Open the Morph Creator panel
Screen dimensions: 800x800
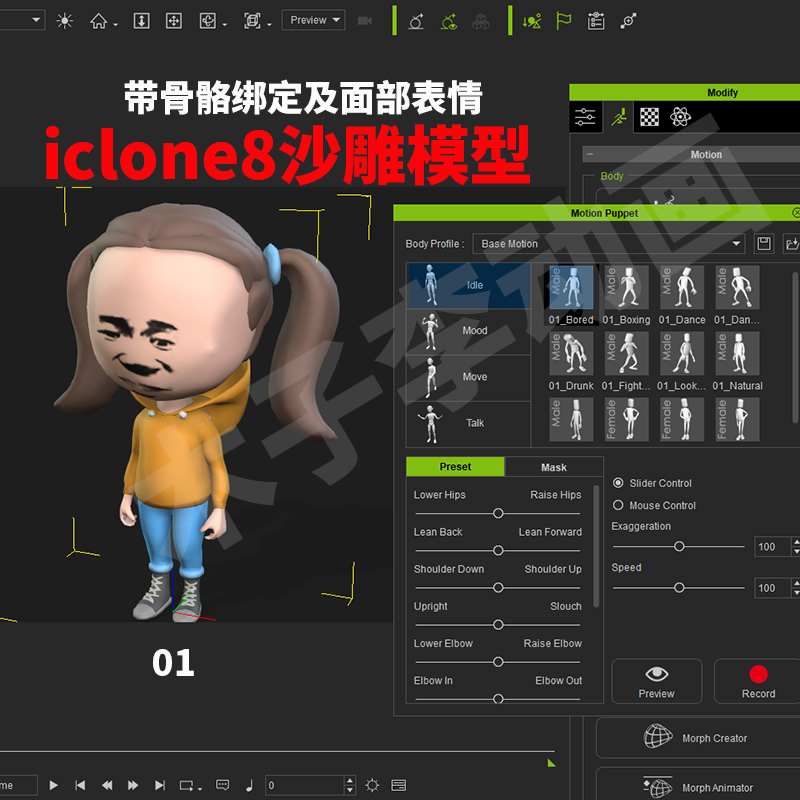pyautogui.click(x=700, y=738)
